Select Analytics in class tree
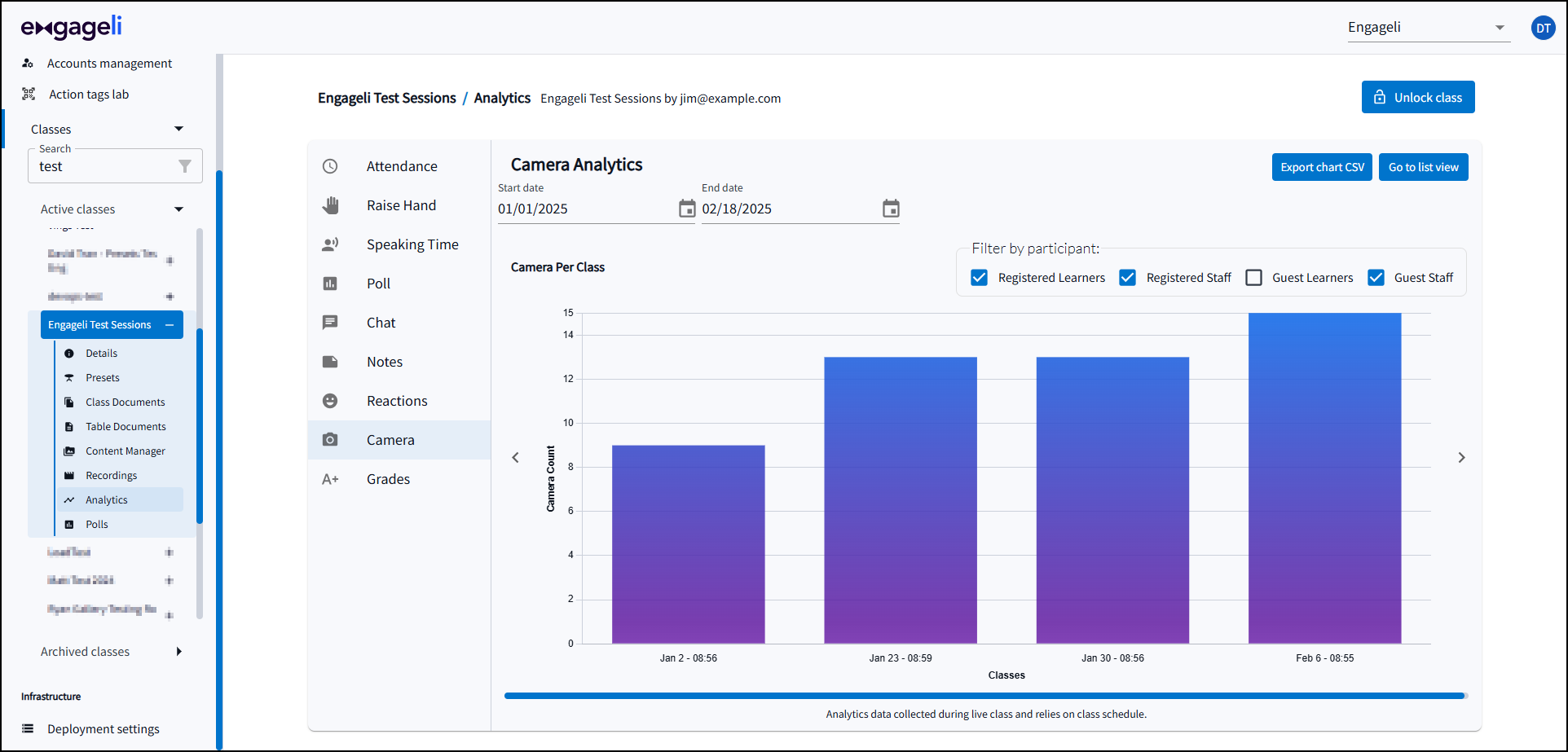 (x=120, y=500)
